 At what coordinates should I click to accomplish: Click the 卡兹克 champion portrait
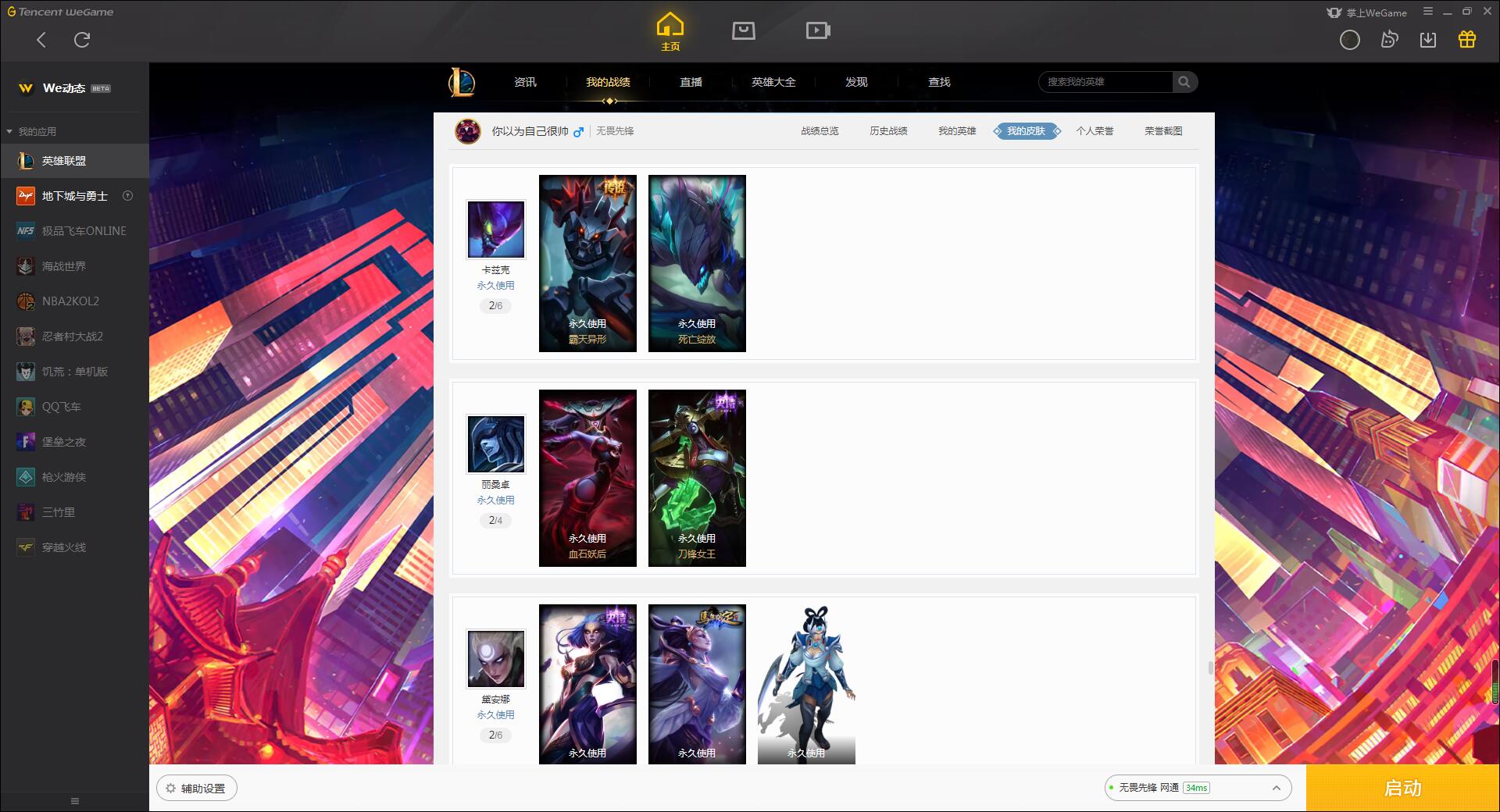pos(496,230)
